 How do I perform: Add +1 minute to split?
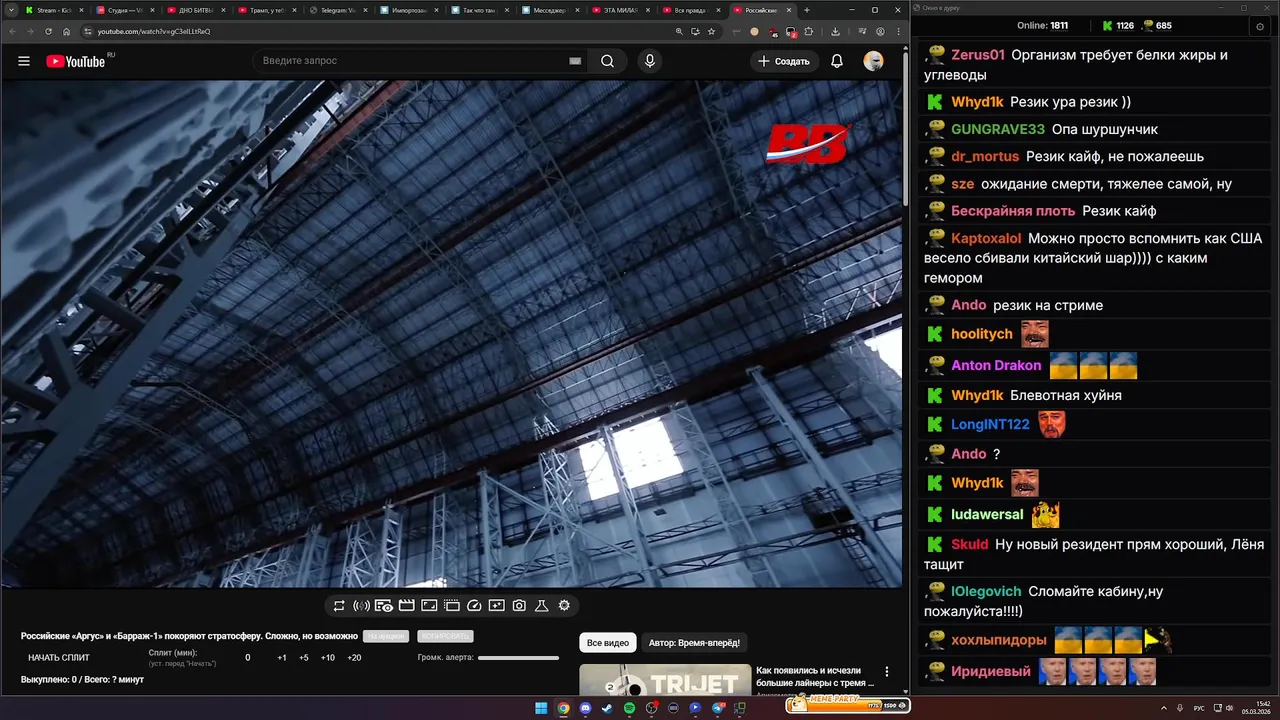coord(282,658)
